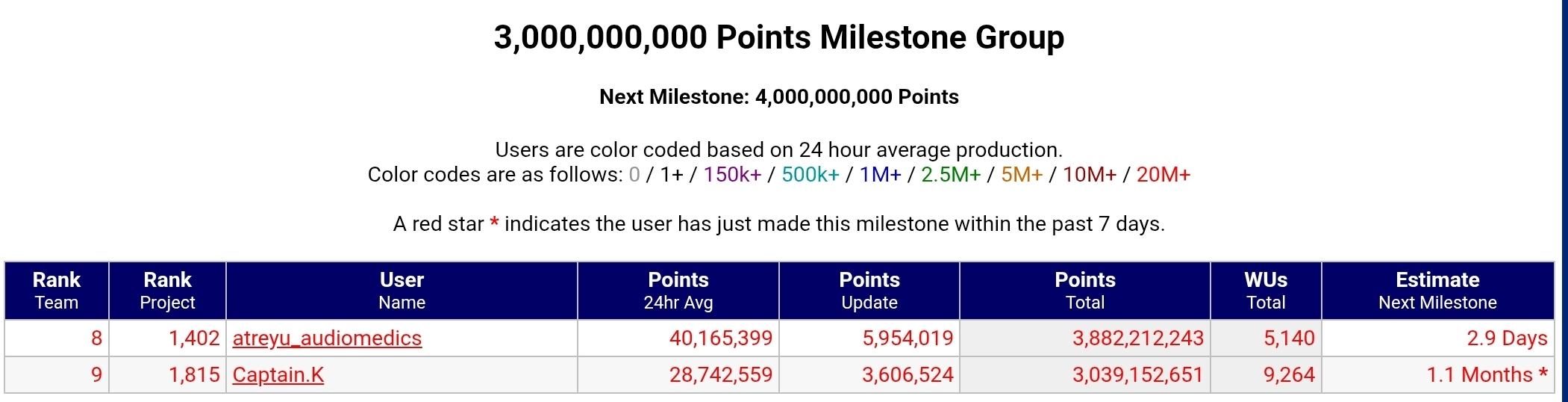Click the 3,000,000,000 Points Milestone Group heading

[x=778, y=37]
